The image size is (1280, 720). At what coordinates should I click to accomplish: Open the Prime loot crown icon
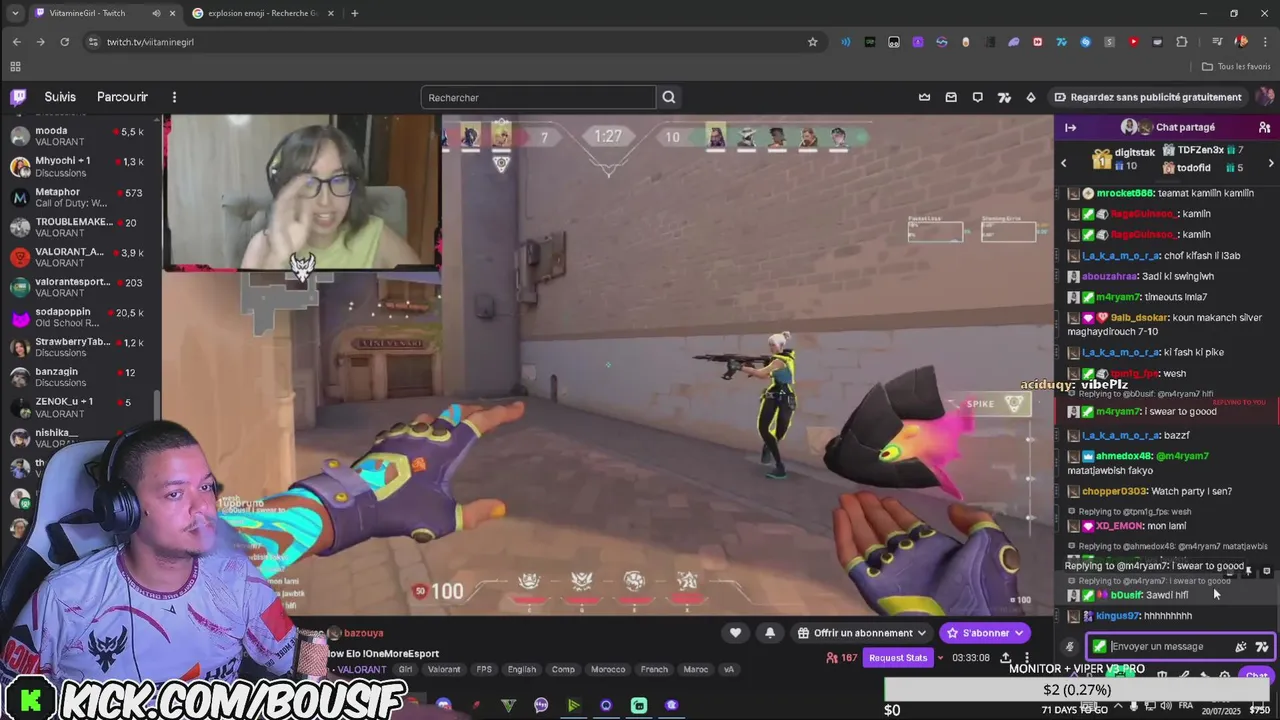pyautogui.click(x=924, y=97)
